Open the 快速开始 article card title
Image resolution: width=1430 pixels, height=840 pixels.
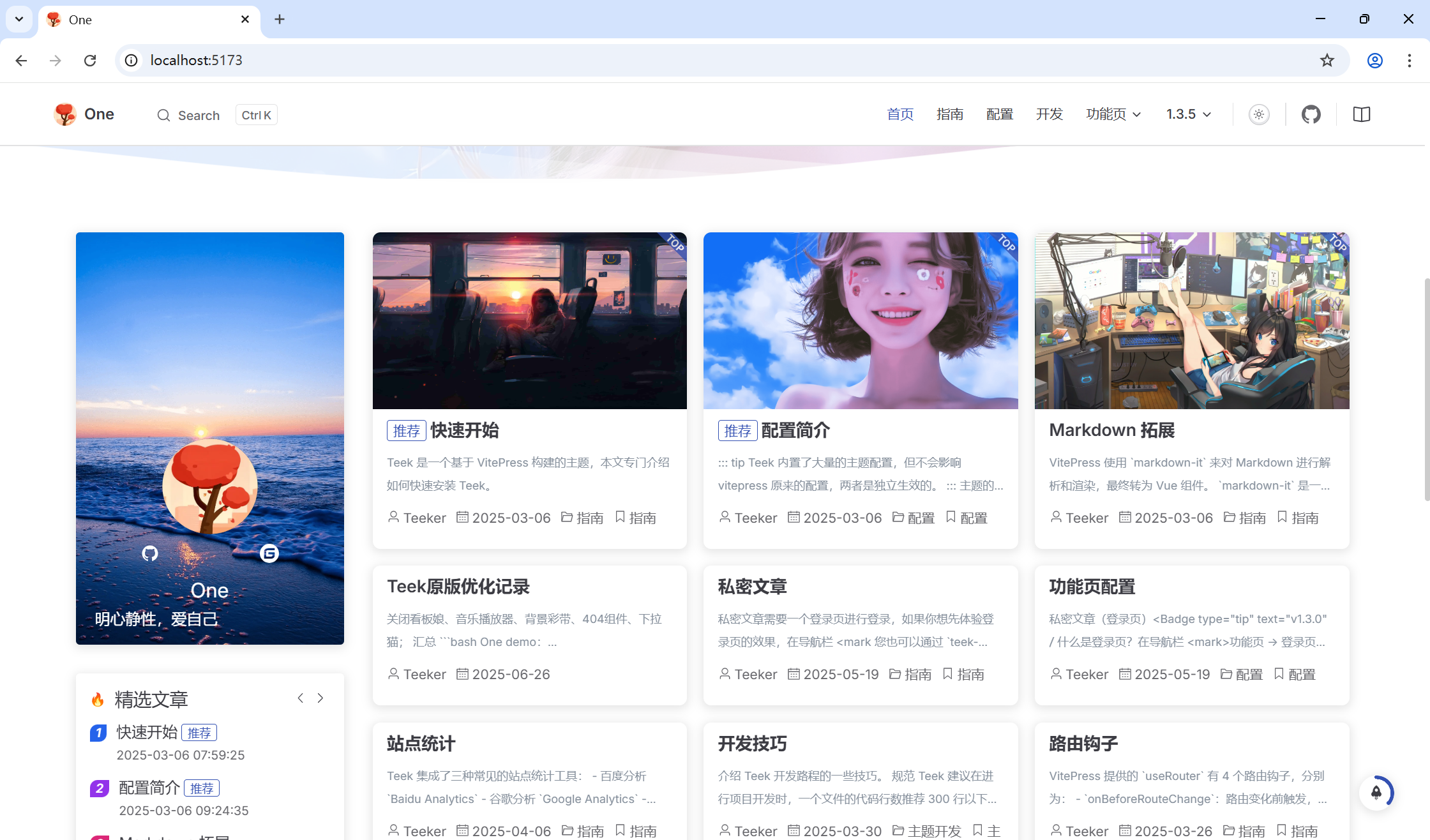pyautogui.click(x=465, y=430)
